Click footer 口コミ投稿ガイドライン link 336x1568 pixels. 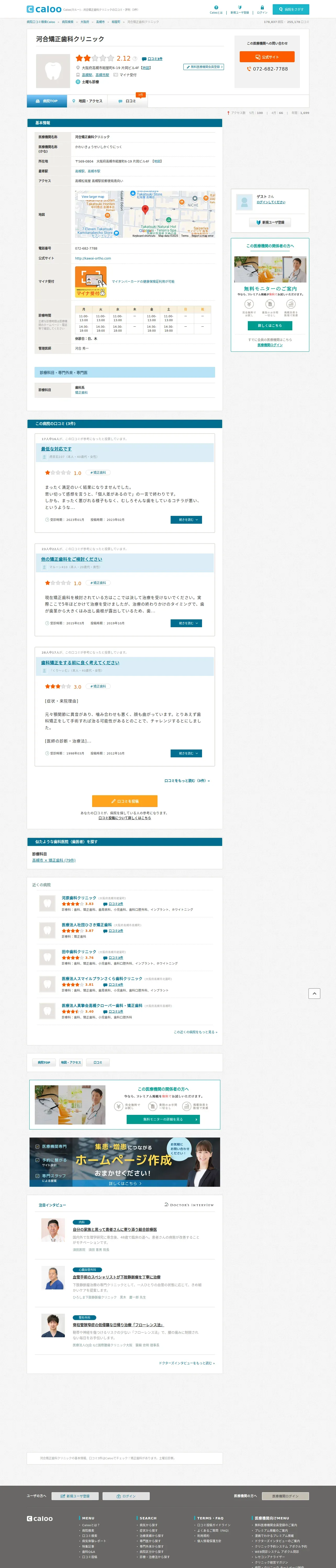point(214,1525)
